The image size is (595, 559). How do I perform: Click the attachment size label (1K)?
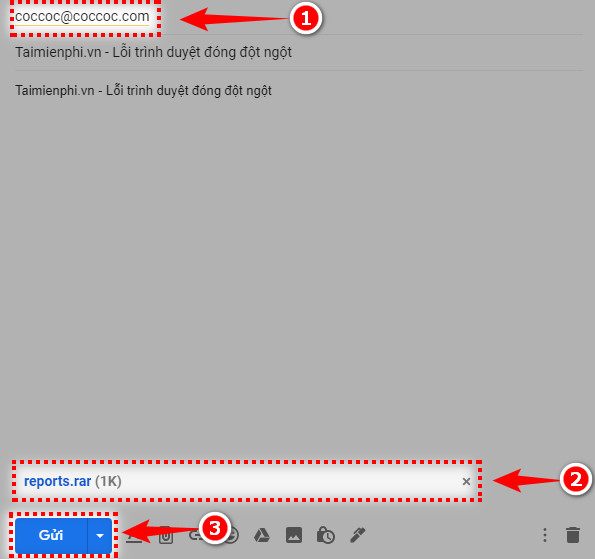(108, 481)
